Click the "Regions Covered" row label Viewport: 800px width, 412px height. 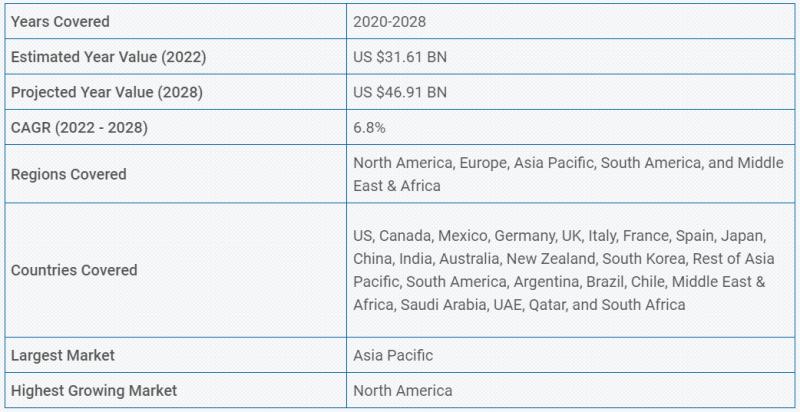tap(68, 174)
